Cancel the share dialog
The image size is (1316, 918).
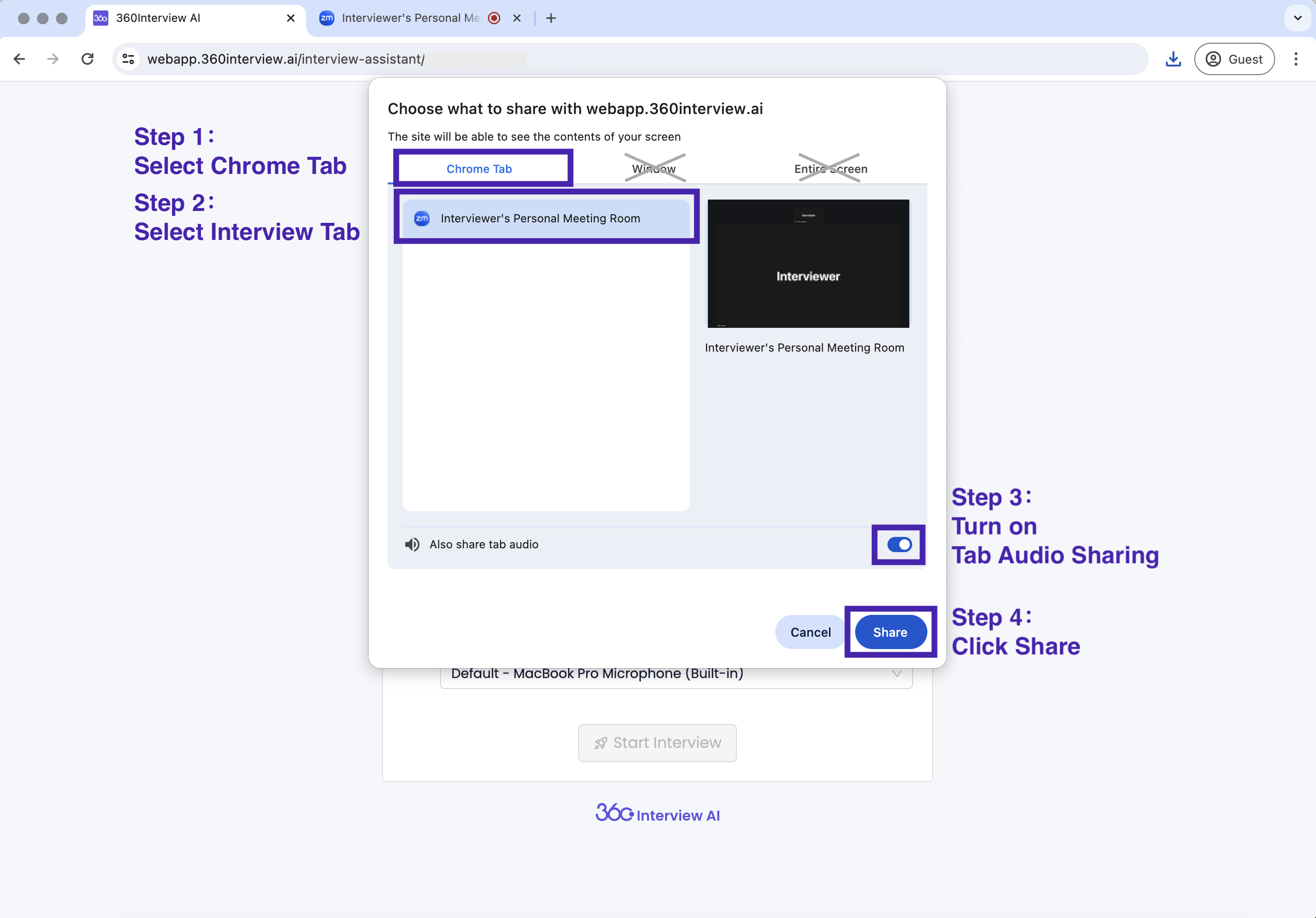point(811,632)
